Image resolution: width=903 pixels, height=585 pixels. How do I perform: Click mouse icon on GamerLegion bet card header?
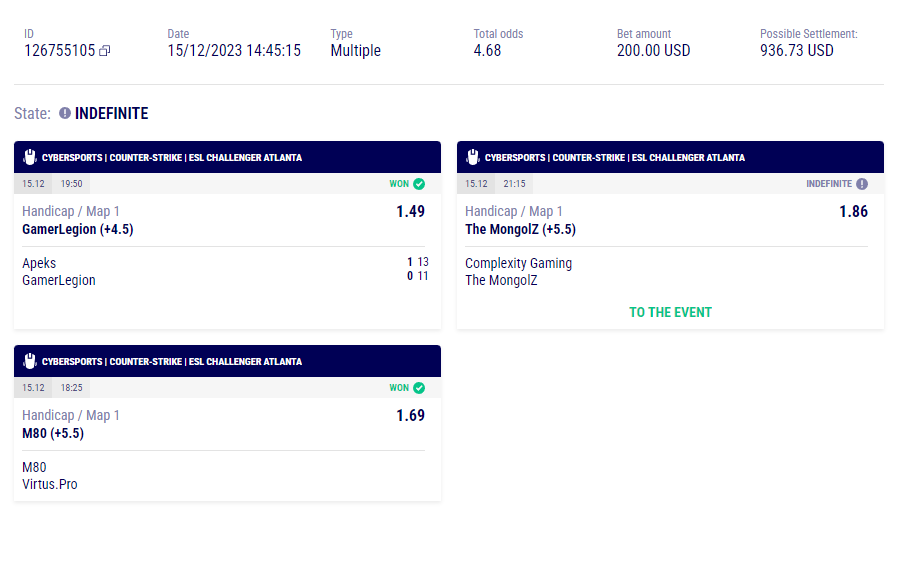pyautogui.click(x=29, y=157)
